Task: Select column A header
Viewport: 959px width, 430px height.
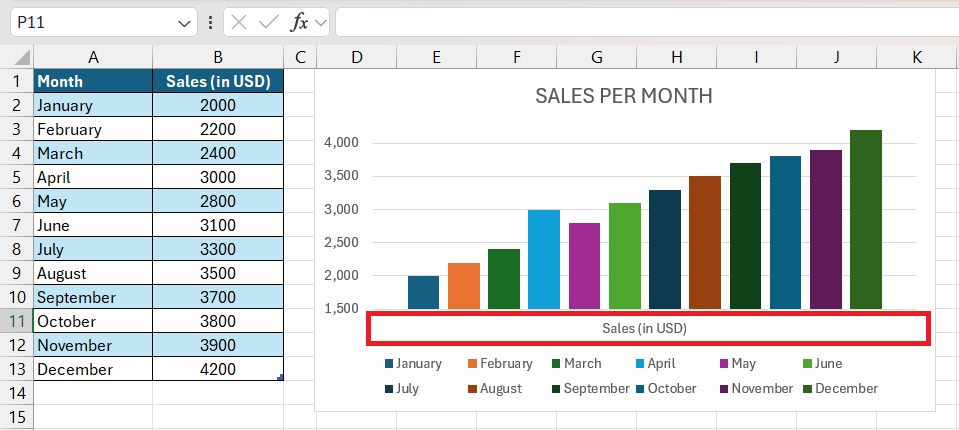Action: pyautogui.click(x=93, y=57)
